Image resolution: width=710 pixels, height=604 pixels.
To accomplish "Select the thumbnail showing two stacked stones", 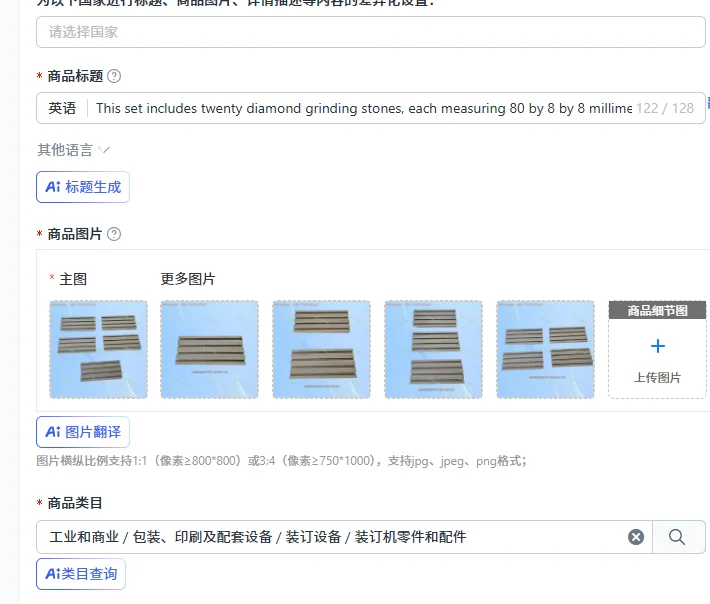I will [x=321, y=350].
